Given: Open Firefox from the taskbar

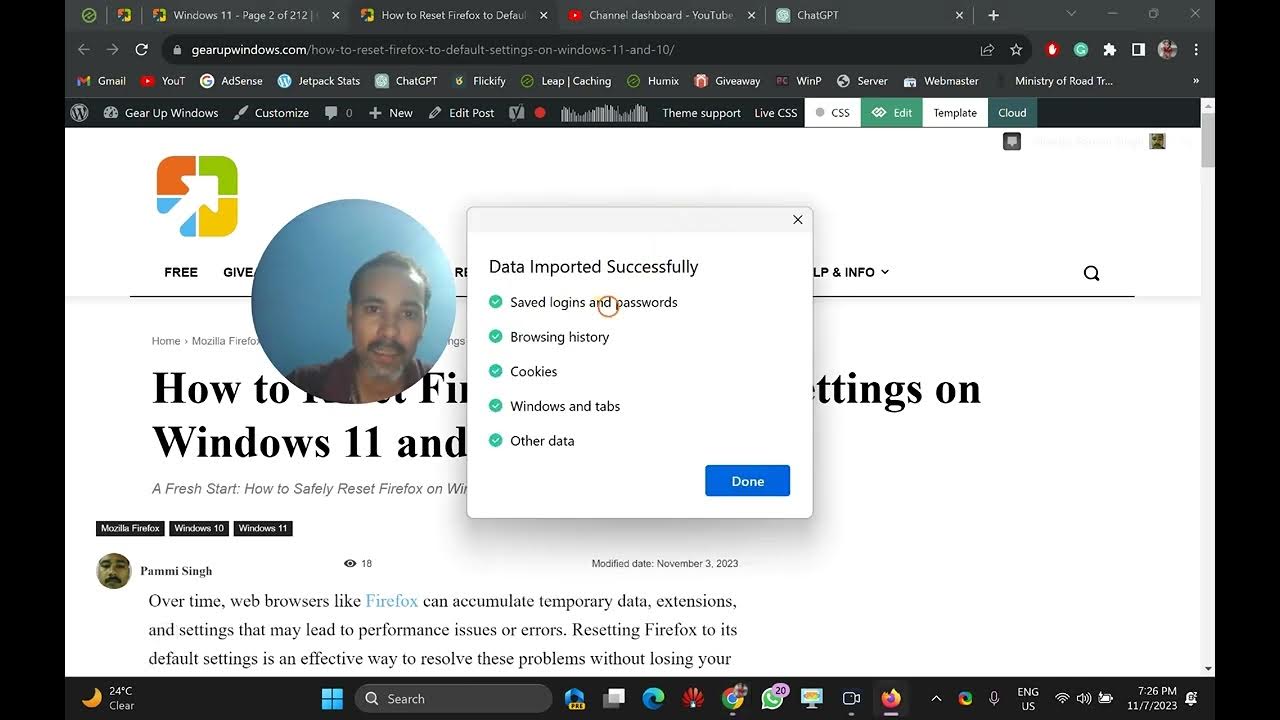Looking at the screenshot, I should 890,698.
